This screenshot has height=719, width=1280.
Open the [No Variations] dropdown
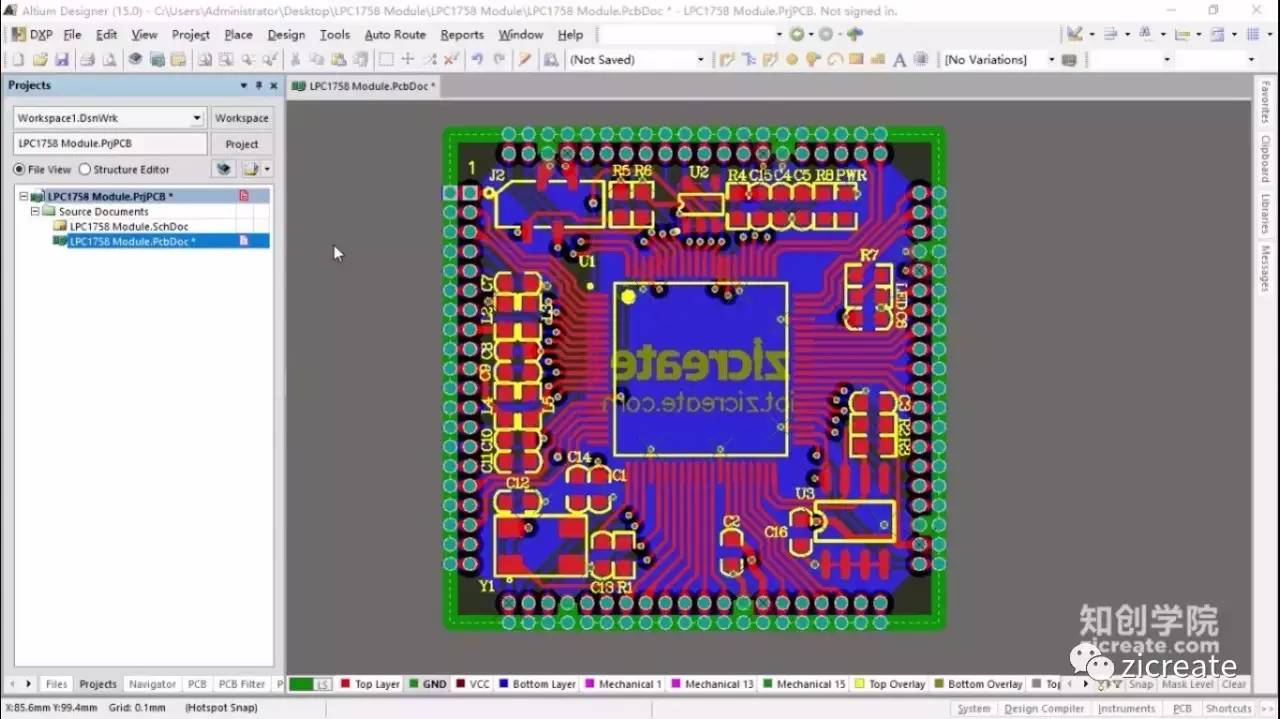point(1051,60)
